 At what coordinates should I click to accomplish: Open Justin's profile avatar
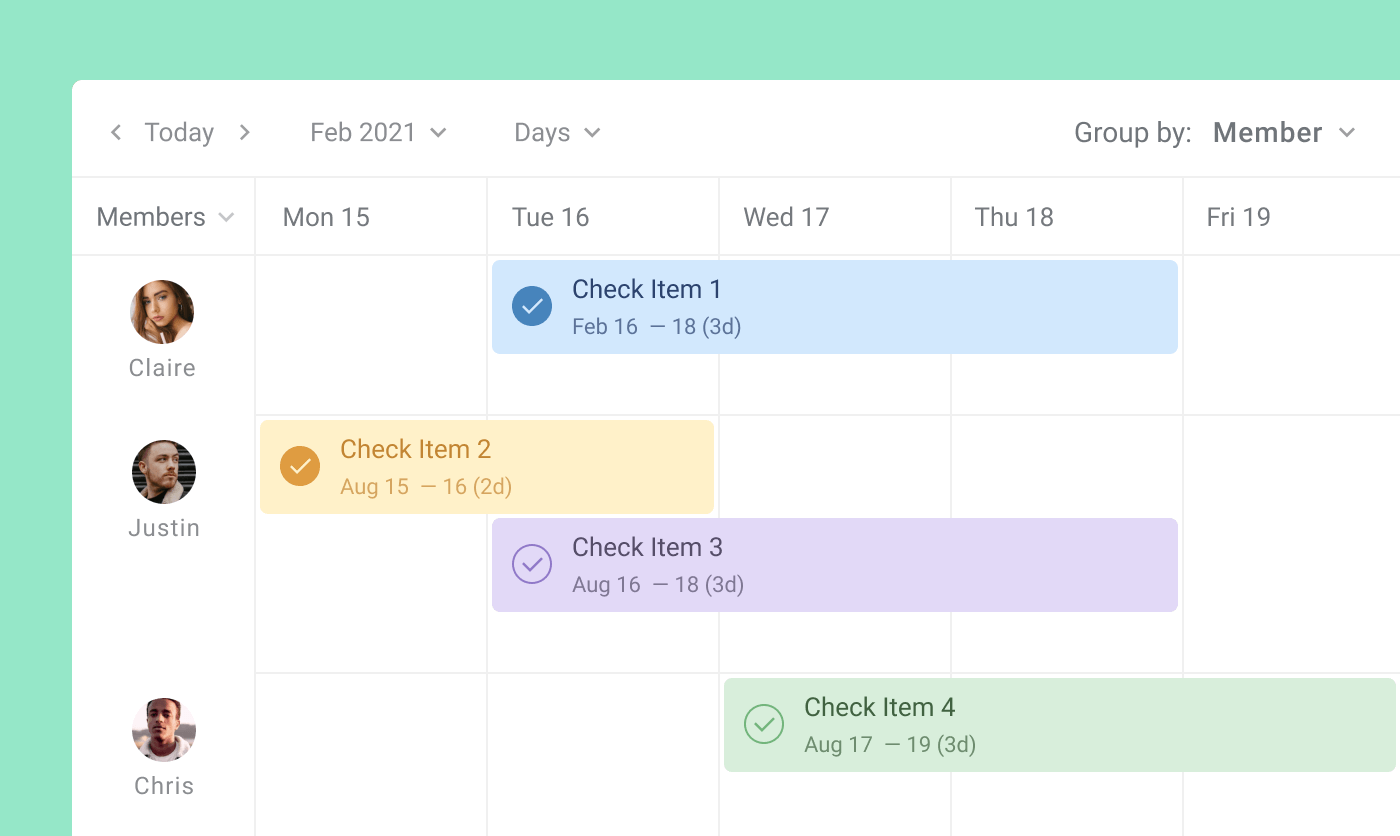point(163,471)
